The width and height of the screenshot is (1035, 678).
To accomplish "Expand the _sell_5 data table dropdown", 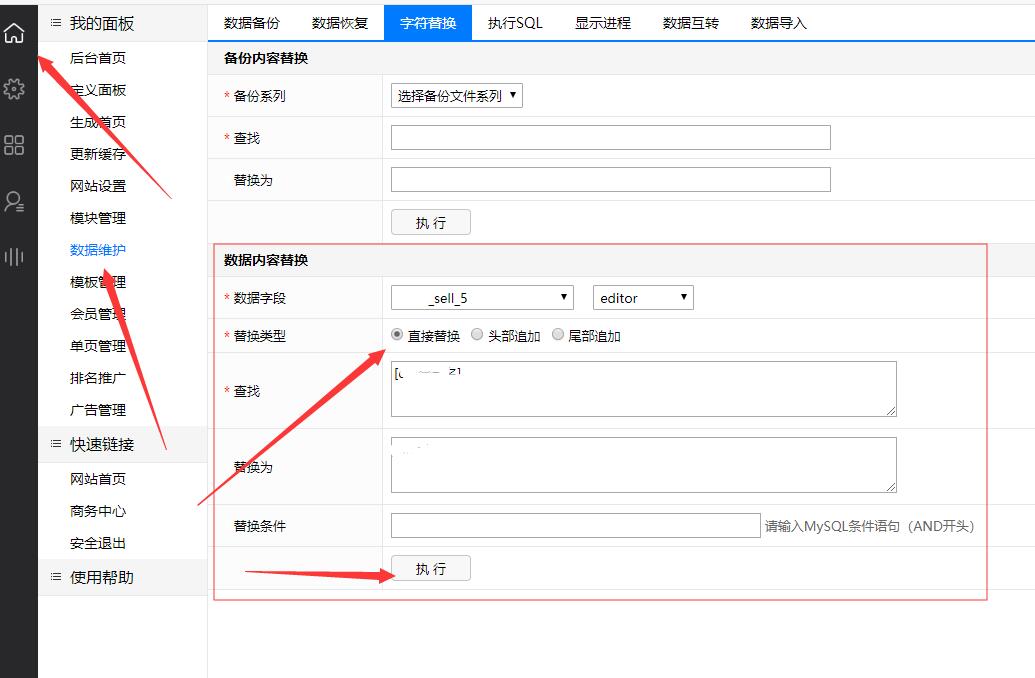I will [481, 297].
